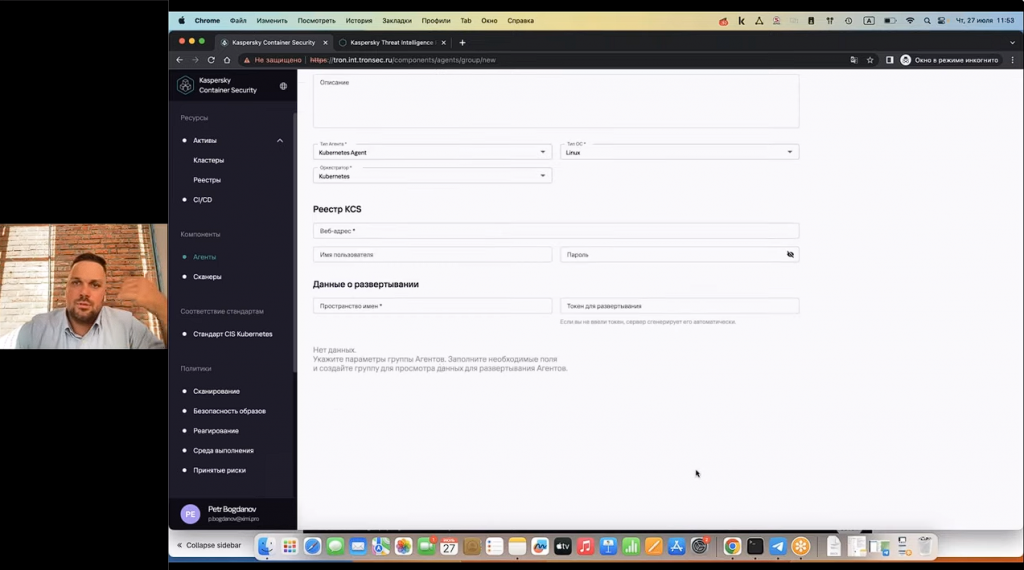Bookmark this page with star icon
1024x570 pixels.
[x=870, y=60]
